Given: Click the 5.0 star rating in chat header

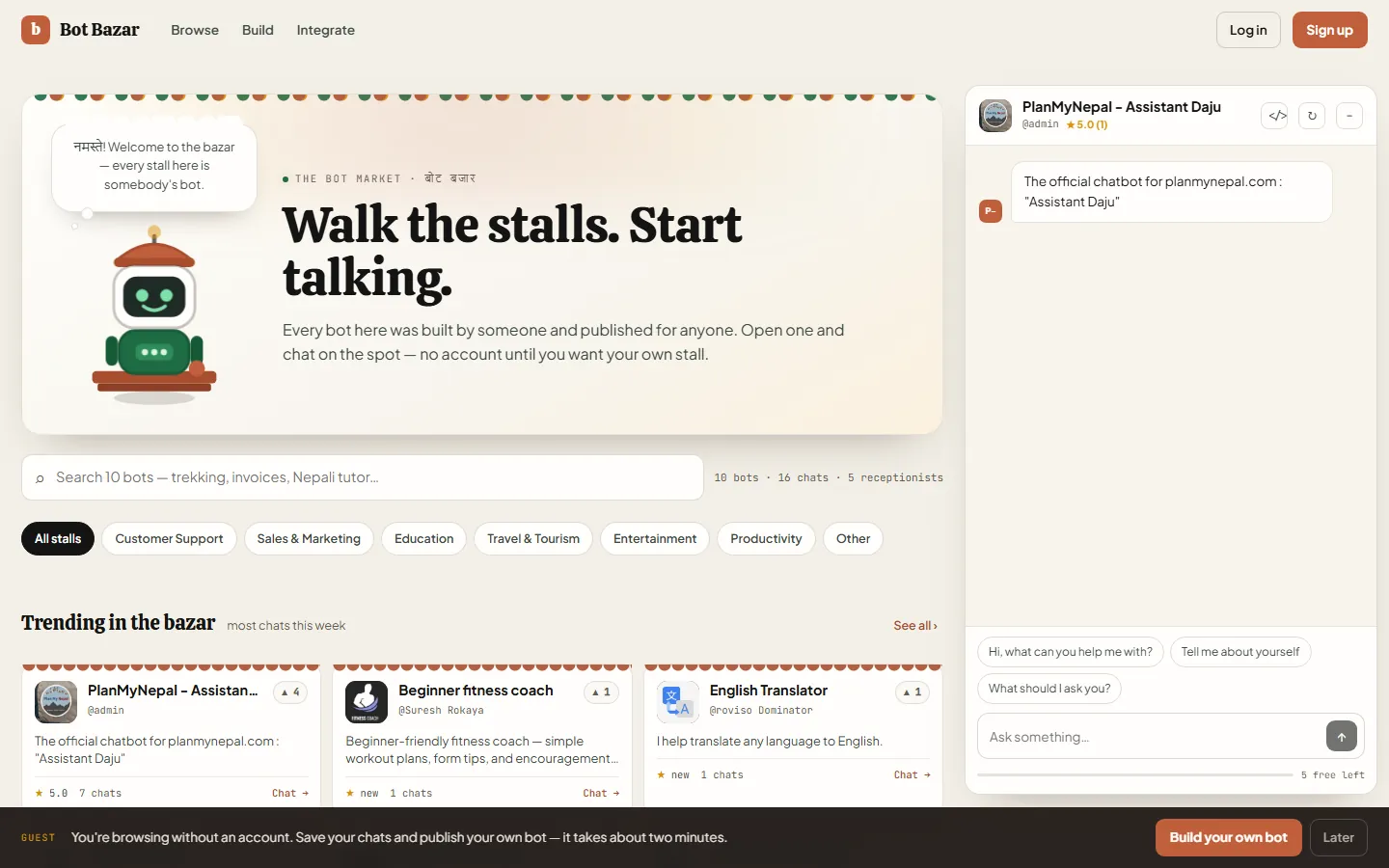Looking at the screenshot, I should pos(1086,124).
